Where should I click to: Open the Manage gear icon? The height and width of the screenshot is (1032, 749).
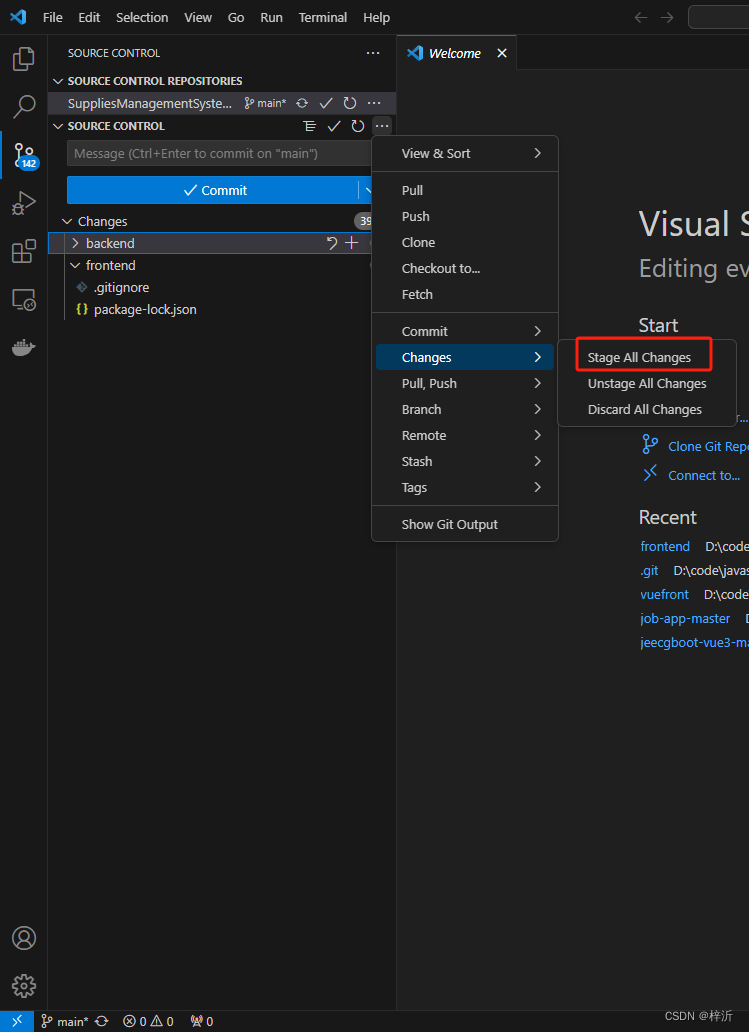click(x=23, y=986)
